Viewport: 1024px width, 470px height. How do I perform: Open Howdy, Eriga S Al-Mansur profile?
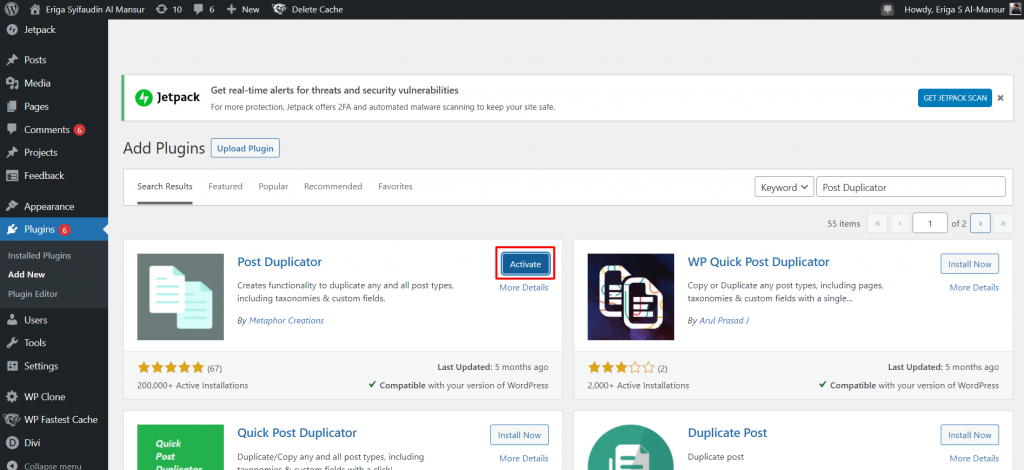click(962, 9)
